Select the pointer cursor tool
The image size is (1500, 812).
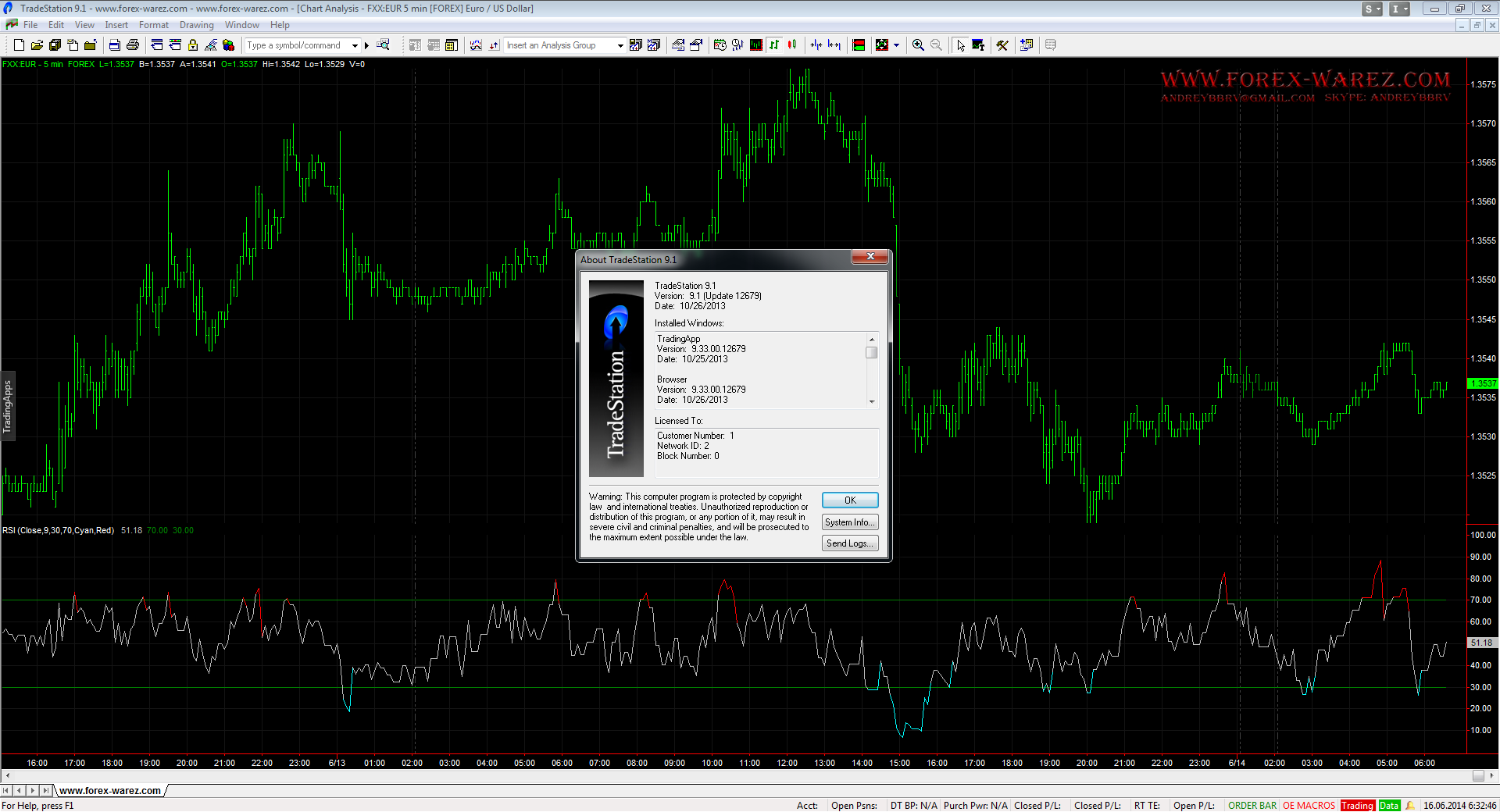pos(960,45)
